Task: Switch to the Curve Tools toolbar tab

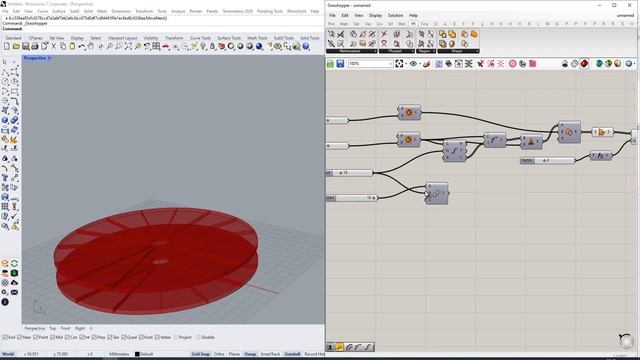Action: point(200,38)
